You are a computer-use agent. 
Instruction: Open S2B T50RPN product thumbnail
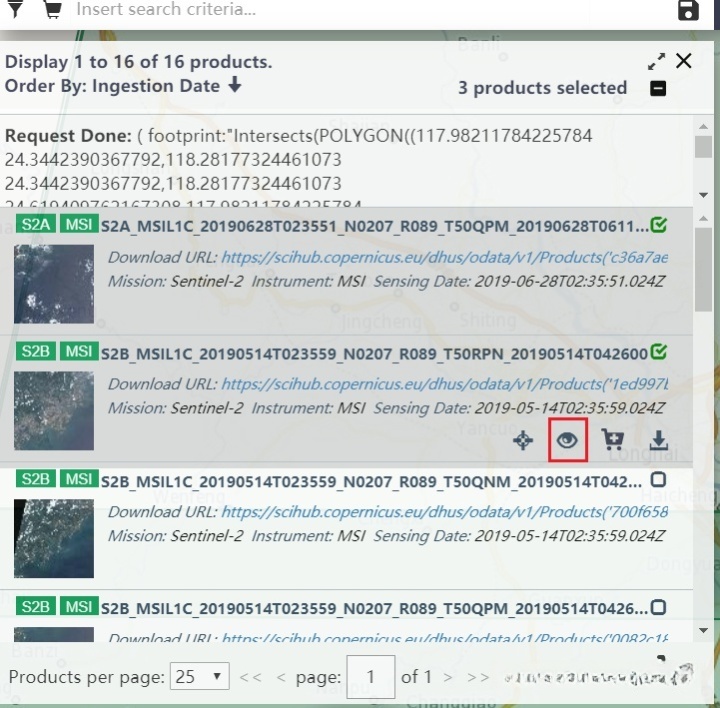pyautogui.click(x=54, y=410)
